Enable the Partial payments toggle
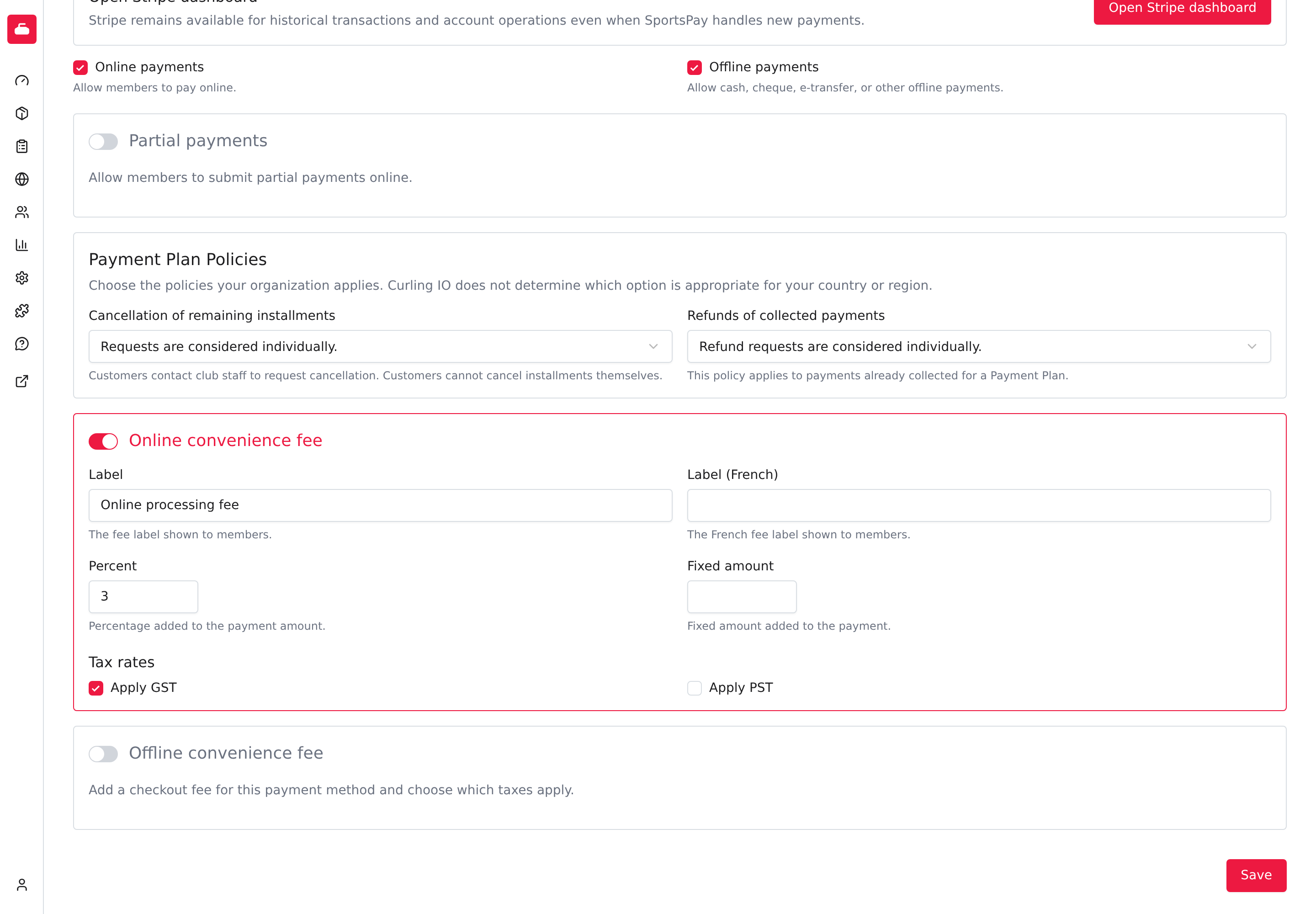Screen dimensions: 1316x914 tap(103, 142)
